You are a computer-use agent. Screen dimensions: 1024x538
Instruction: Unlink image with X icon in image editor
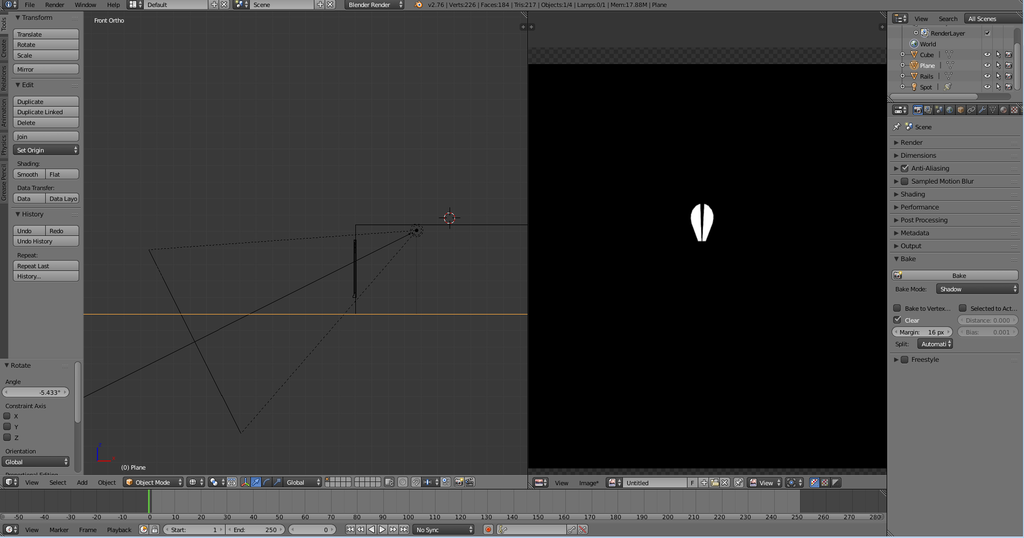click(724, 483)
